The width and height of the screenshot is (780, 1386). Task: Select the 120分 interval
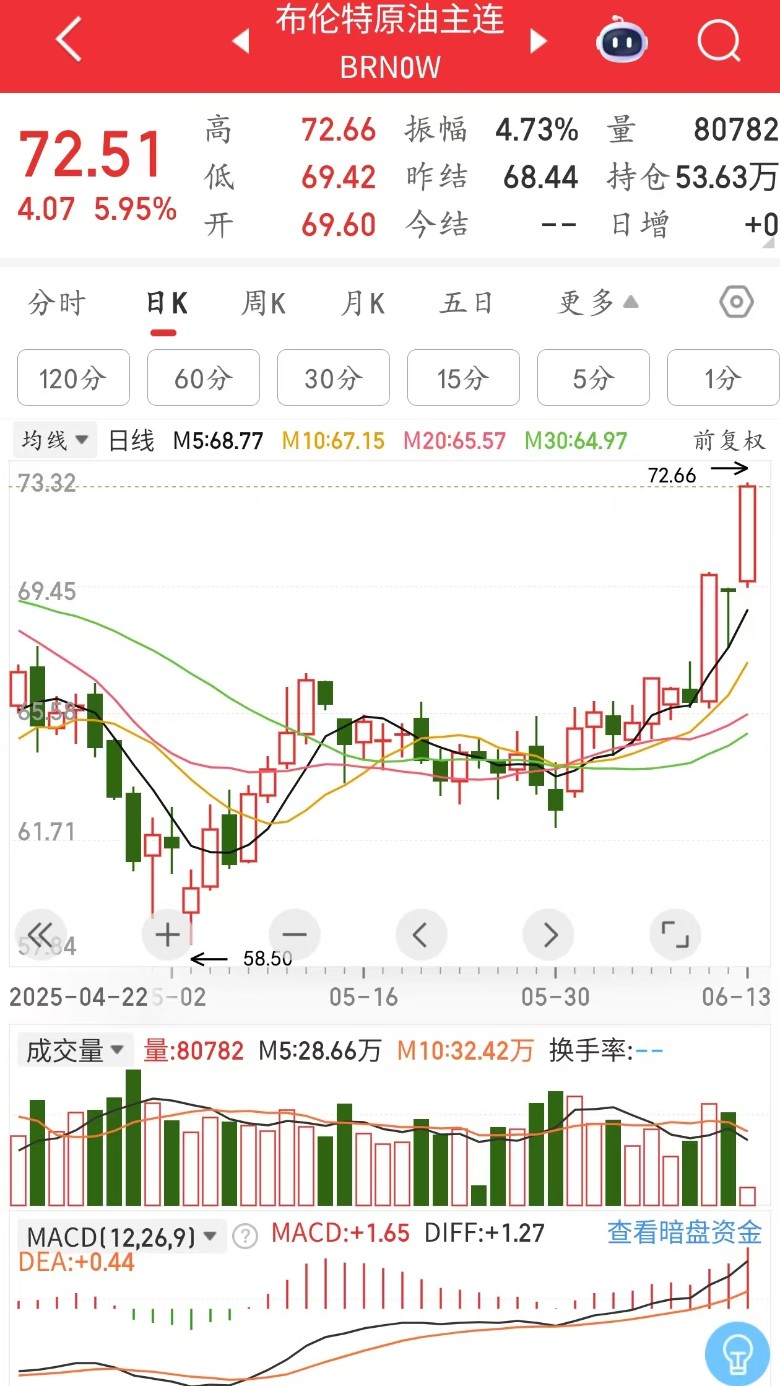73,378
